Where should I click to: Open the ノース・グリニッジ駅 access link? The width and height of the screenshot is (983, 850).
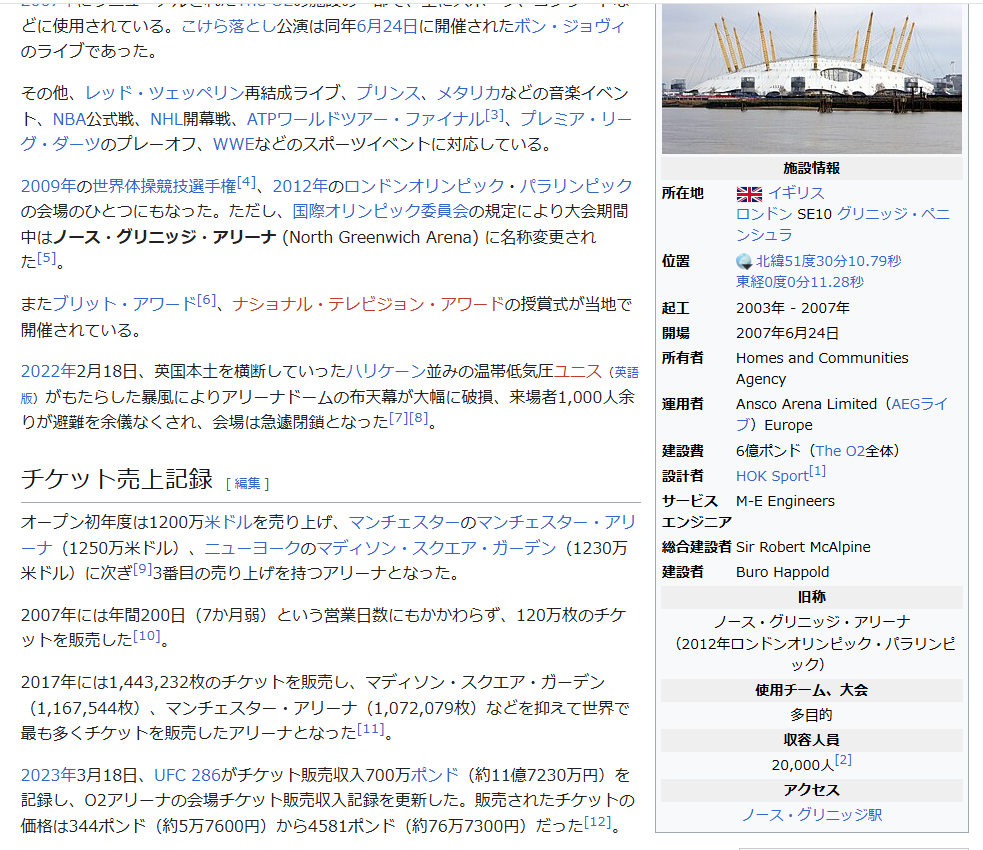[811, 814]
